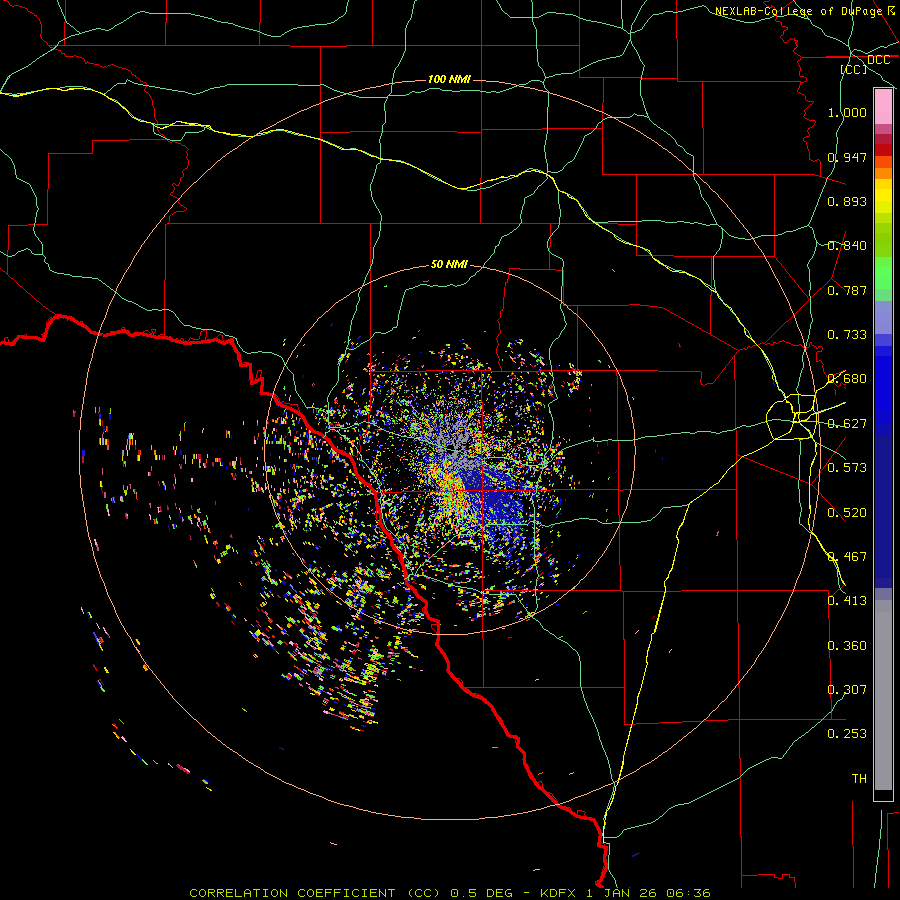The width and height of the screenshot is (900, 900).
Task: Click the 0.520 color scale value
Action: [x=847, y=513]
